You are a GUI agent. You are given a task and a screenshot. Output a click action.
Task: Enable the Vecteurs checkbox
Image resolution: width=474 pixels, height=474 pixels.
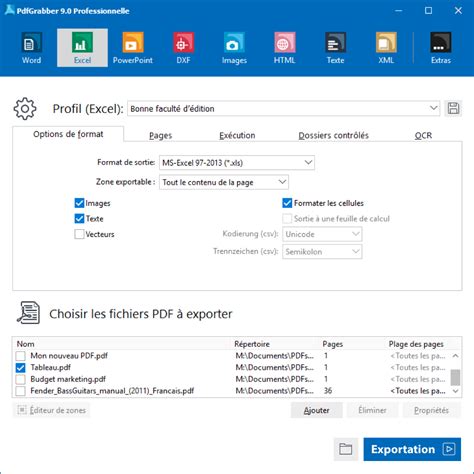[79, 234]
